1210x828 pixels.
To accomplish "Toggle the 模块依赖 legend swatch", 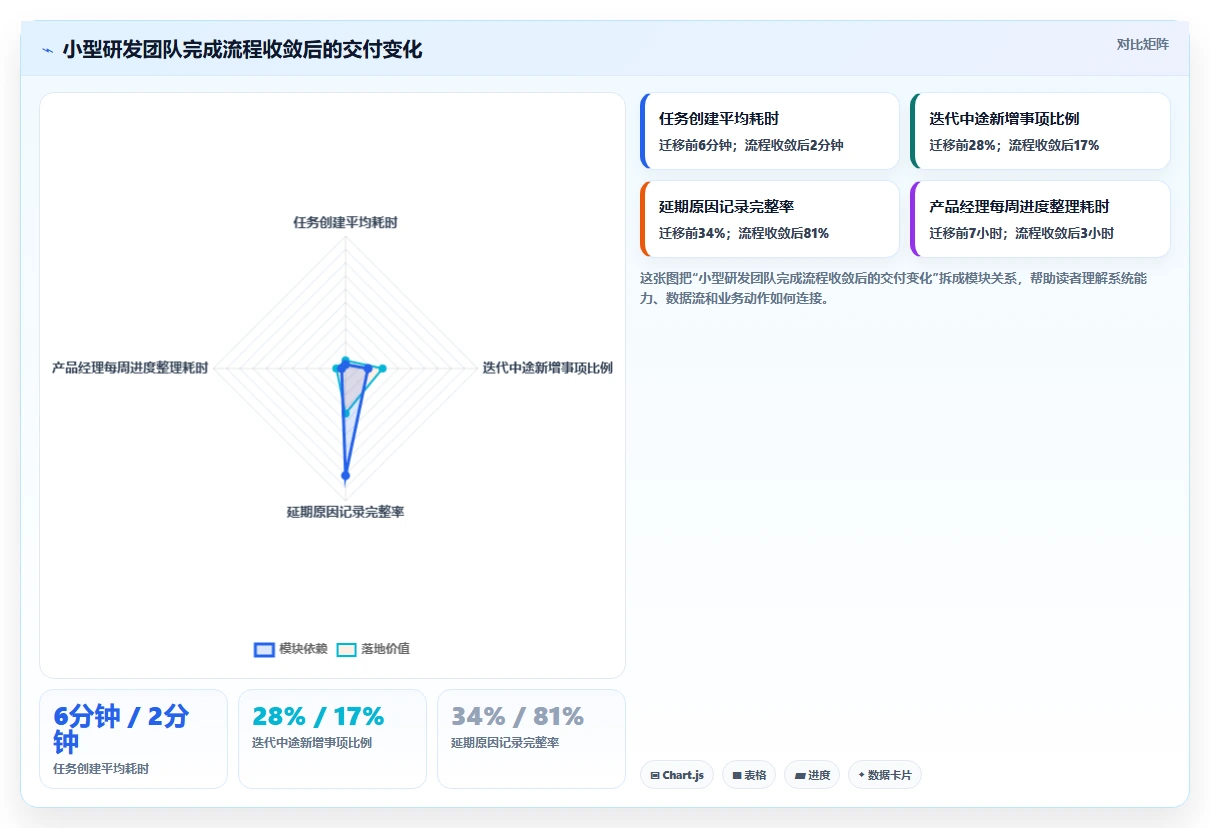I will [x=264, y=649].
